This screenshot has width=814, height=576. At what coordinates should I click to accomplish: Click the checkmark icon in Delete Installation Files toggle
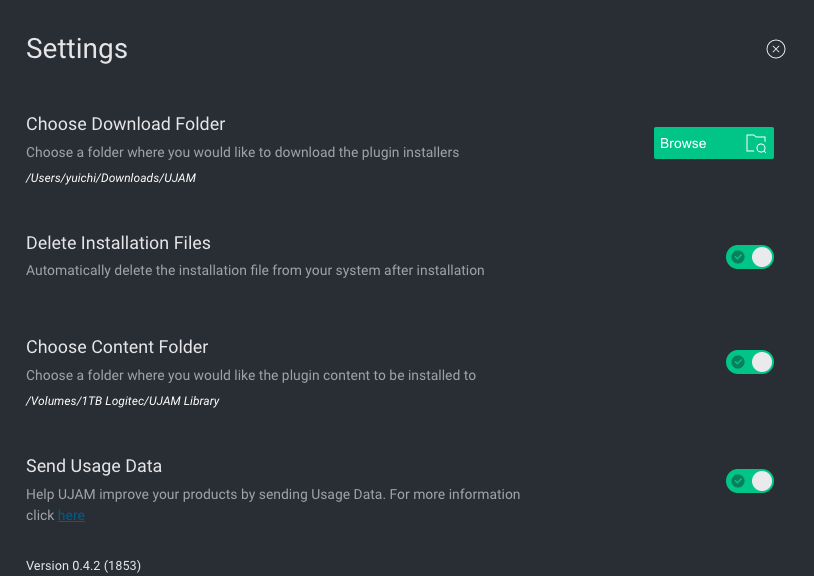738,257
